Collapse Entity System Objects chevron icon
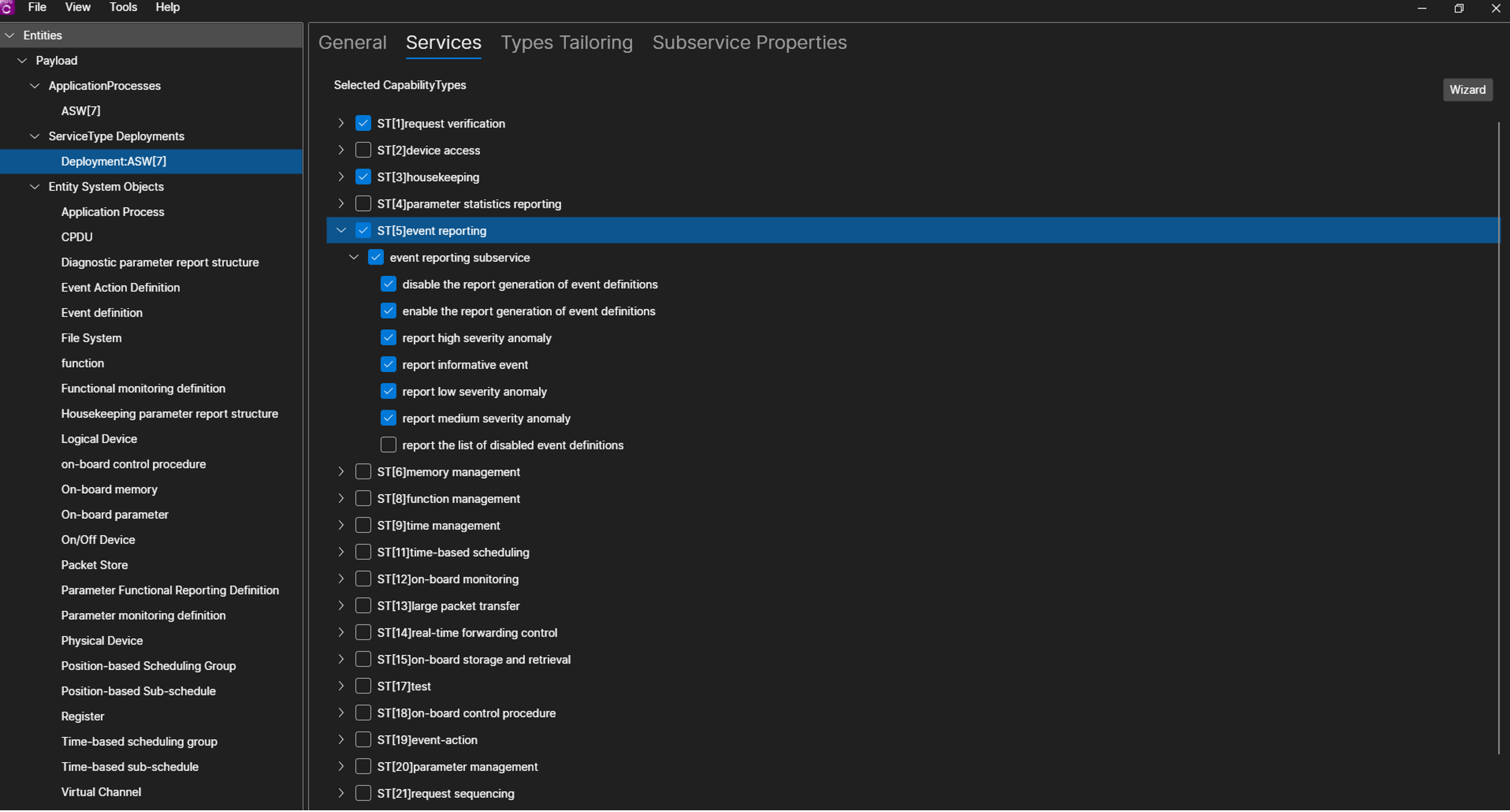The width and height of the screenshot is (1510, 812). click(35, 187)
